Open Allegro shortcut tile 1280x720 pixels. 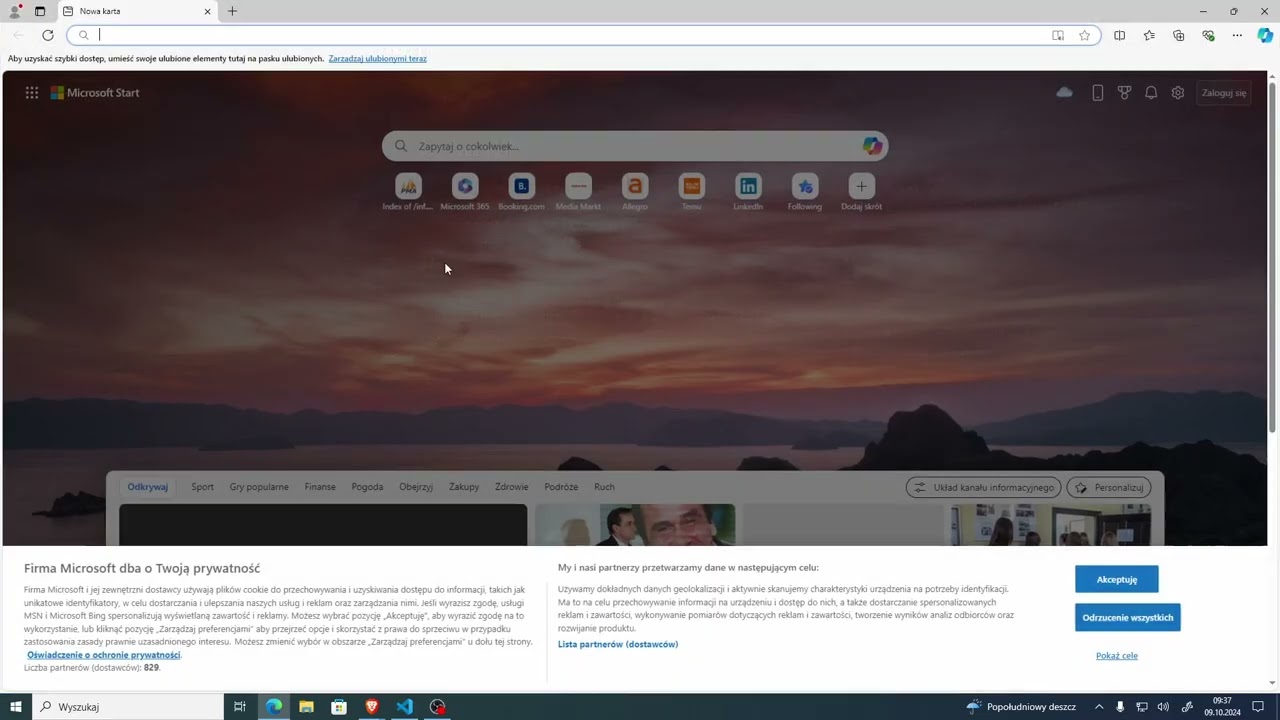(x=635, y=192)
